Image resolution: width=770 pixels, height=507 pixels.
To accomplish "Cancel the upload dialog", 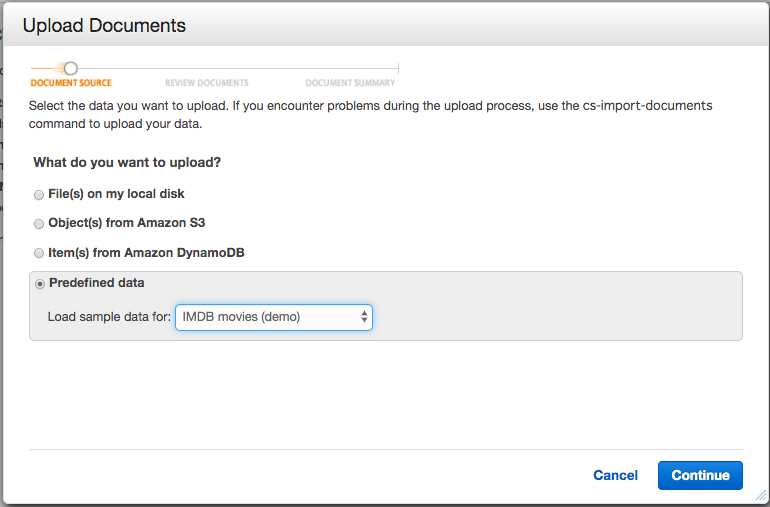I will tap(615, 475).
